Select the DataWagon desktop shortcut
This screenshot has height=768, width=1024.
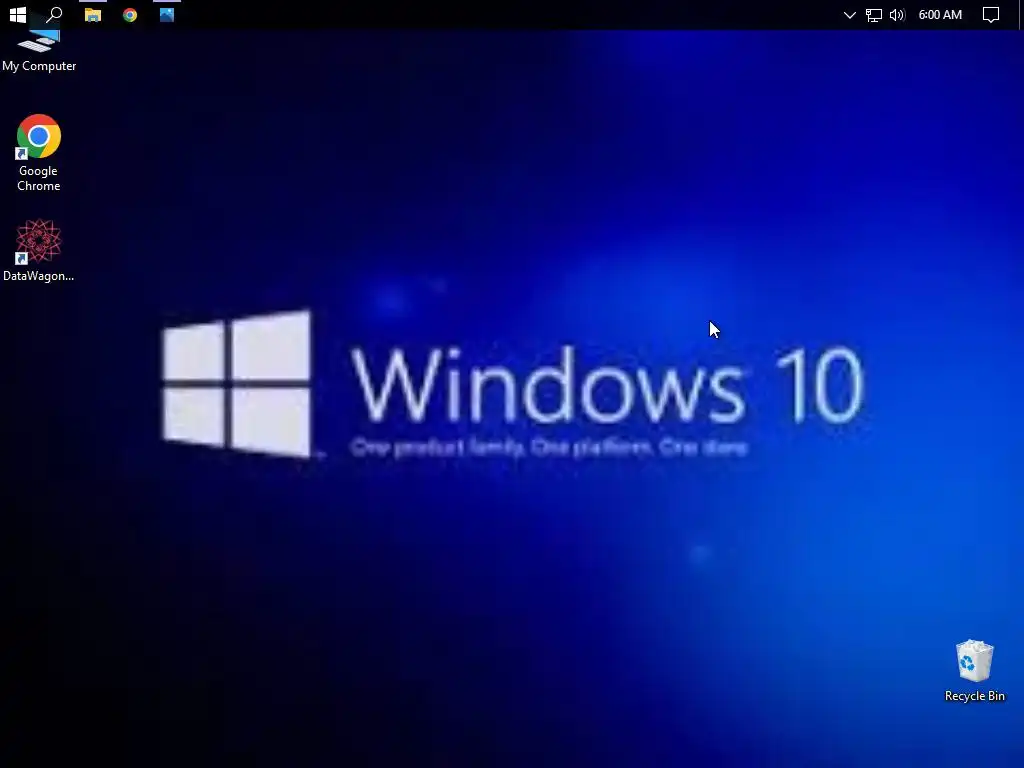click(39, 251)
